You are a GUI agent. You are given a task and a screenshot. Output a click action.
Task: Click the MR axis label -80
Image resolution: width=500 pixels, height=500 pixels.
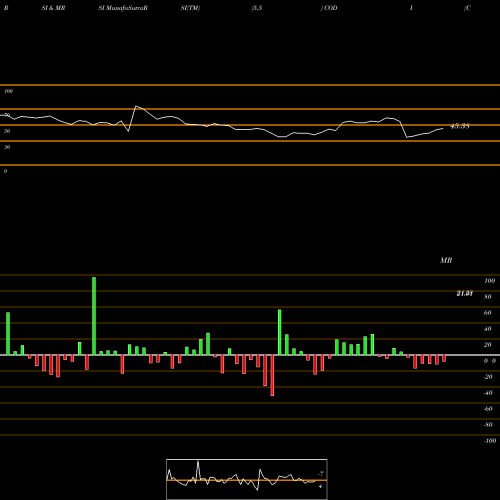pyautogui.click(x=488, y=425)
